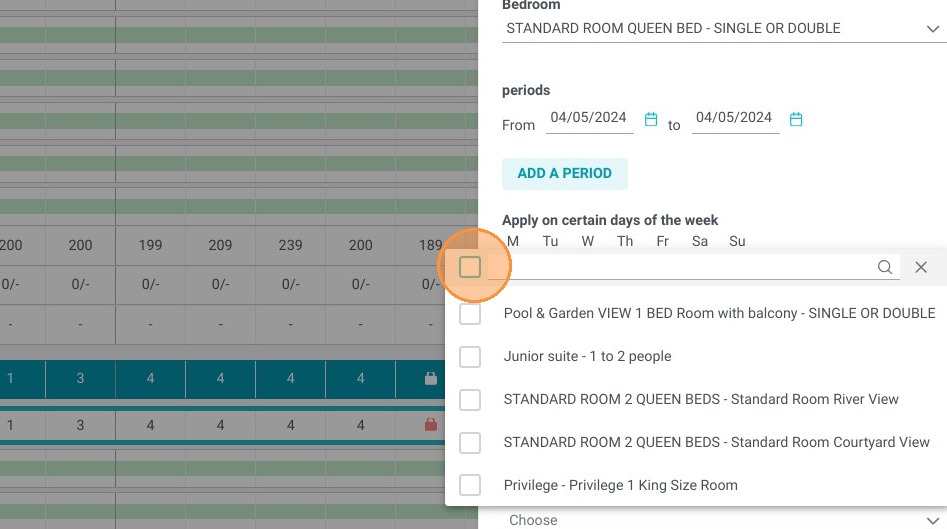Click the red lock icon in grid
Viewport: 947px width, 529px height.
pyautogui.click(x=431, y=425)
